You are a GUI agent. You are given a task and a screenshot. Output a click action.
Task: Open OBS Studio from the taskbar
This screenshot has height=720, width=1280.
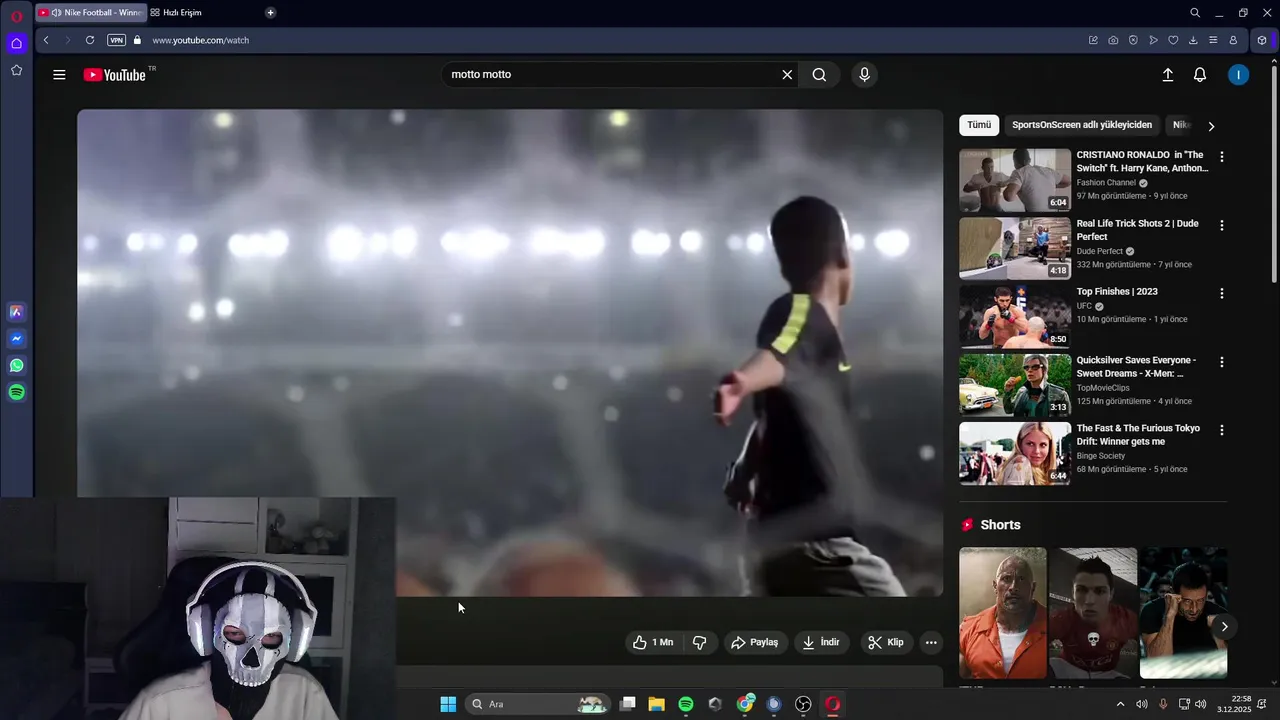coord(803,704)
